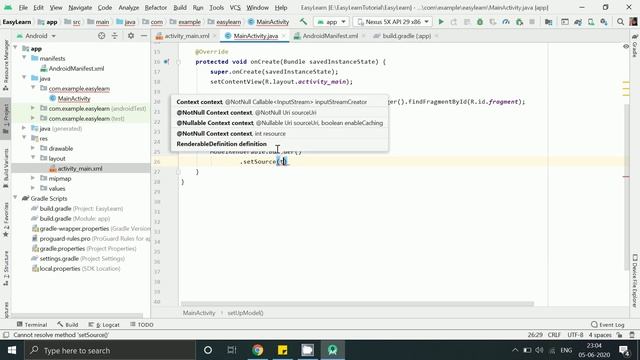Screen dimensions: 640x360
Task: Open Device File Explorer side panel
Action: click(x=635, y=282)
